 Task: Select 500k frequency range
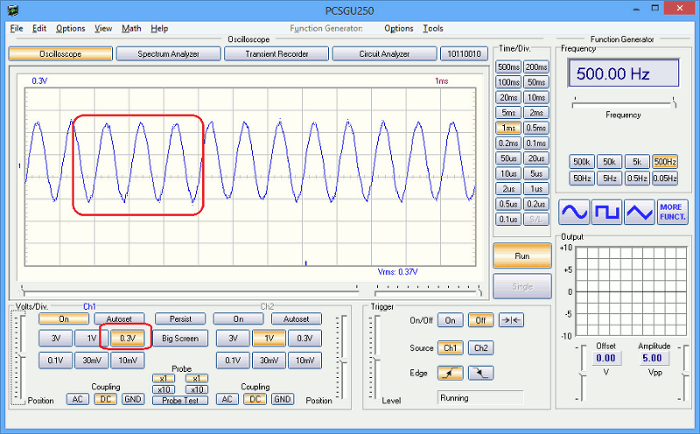(582, 162)
